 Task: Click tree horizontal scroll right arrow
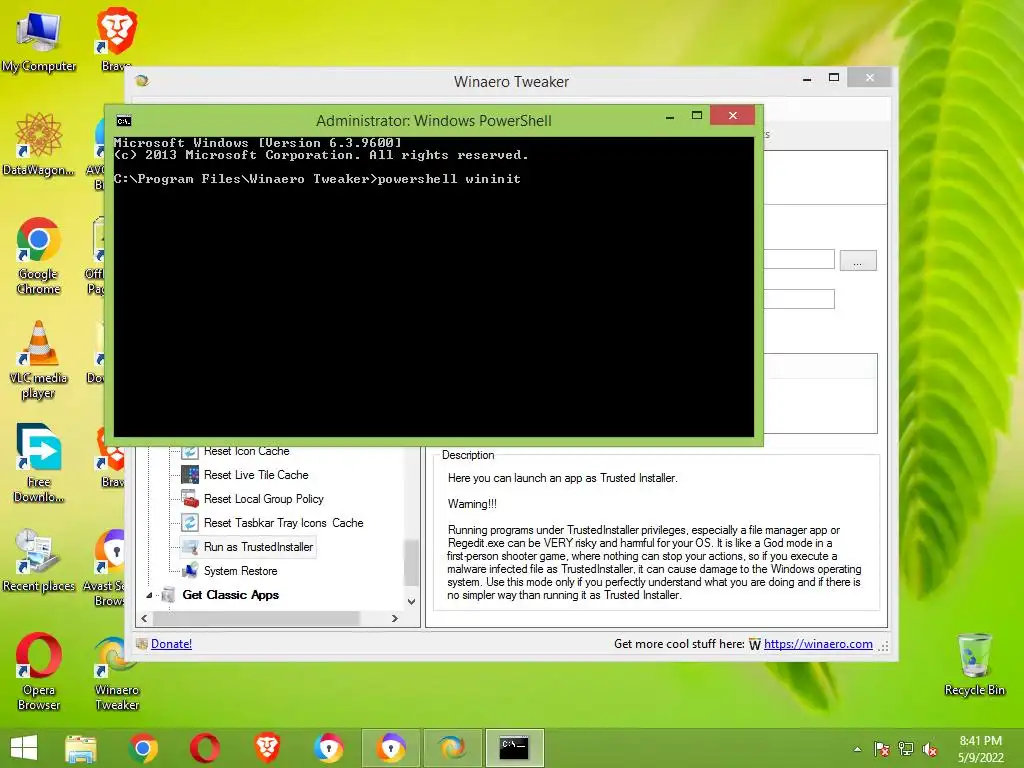394,618
